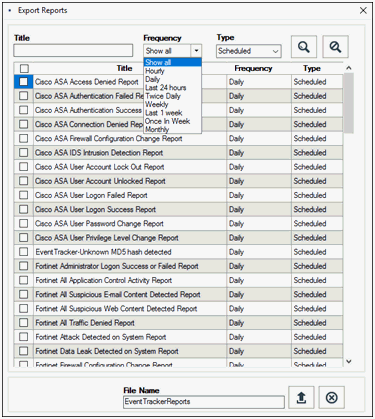Click the search magnifier icon button
Viewport: 375px width, 419px height.
tap(303, 47)
